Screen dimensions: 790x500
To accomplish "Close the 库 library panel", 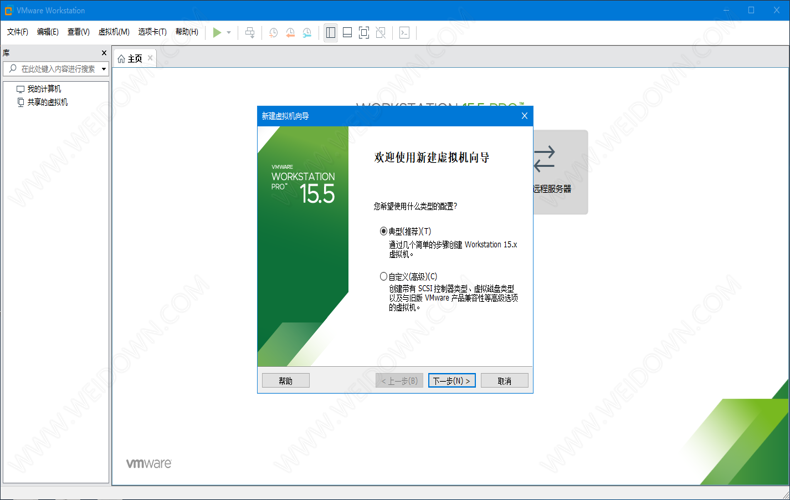I will tap(104, 53).
